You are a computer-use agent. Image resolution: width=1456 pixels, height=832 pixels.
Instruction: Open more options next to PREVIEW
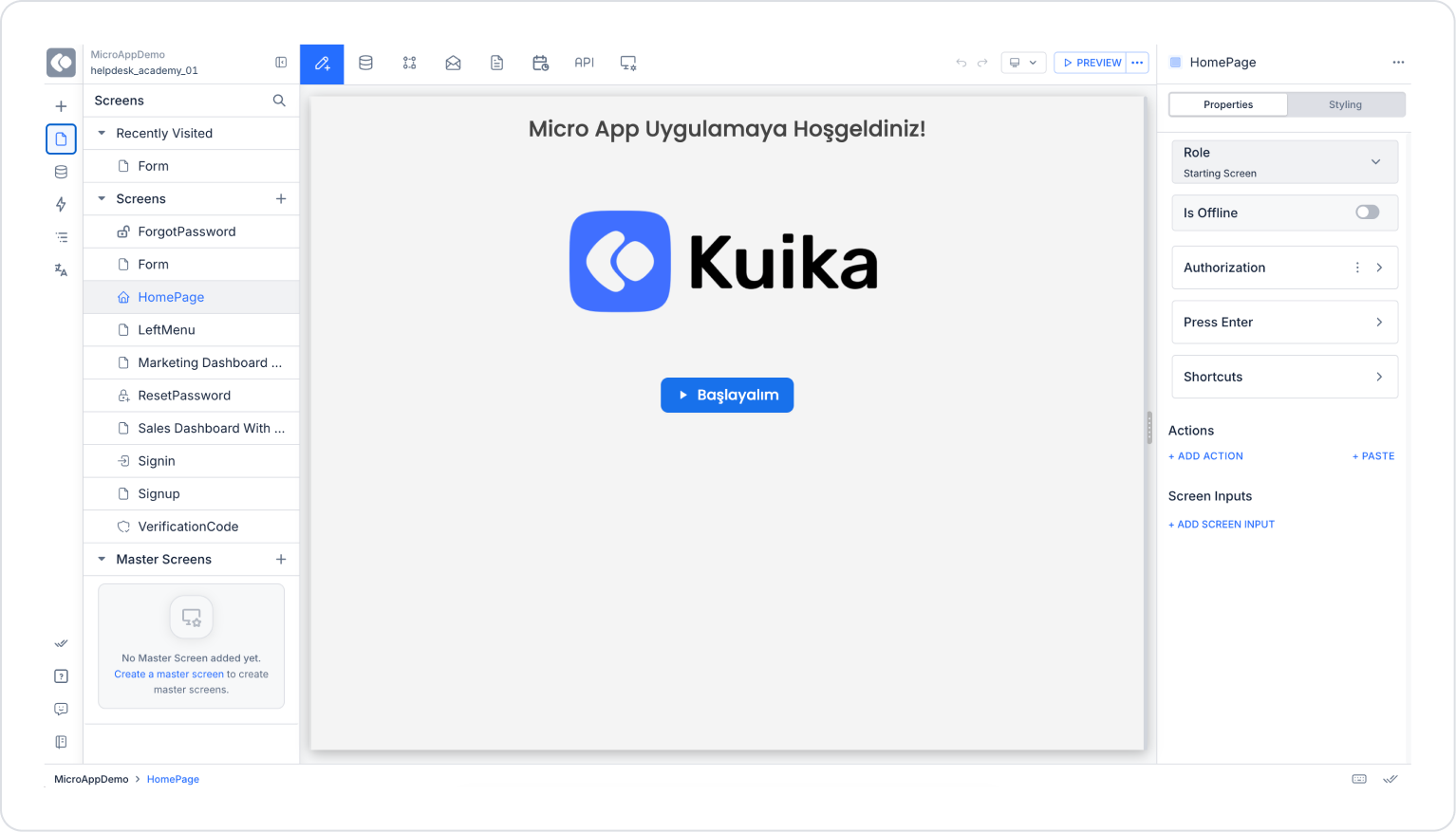coord(1137,63)
